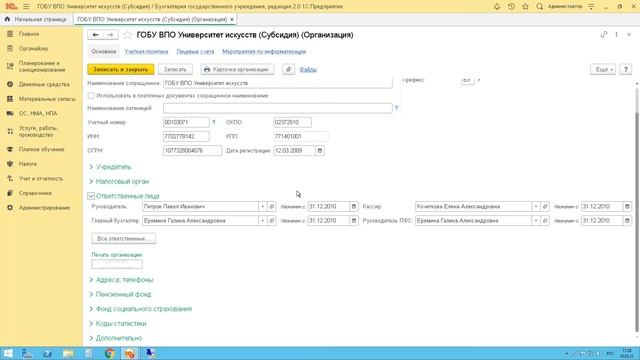Open File Explorer from taskbar

click(x=68, y=353)
